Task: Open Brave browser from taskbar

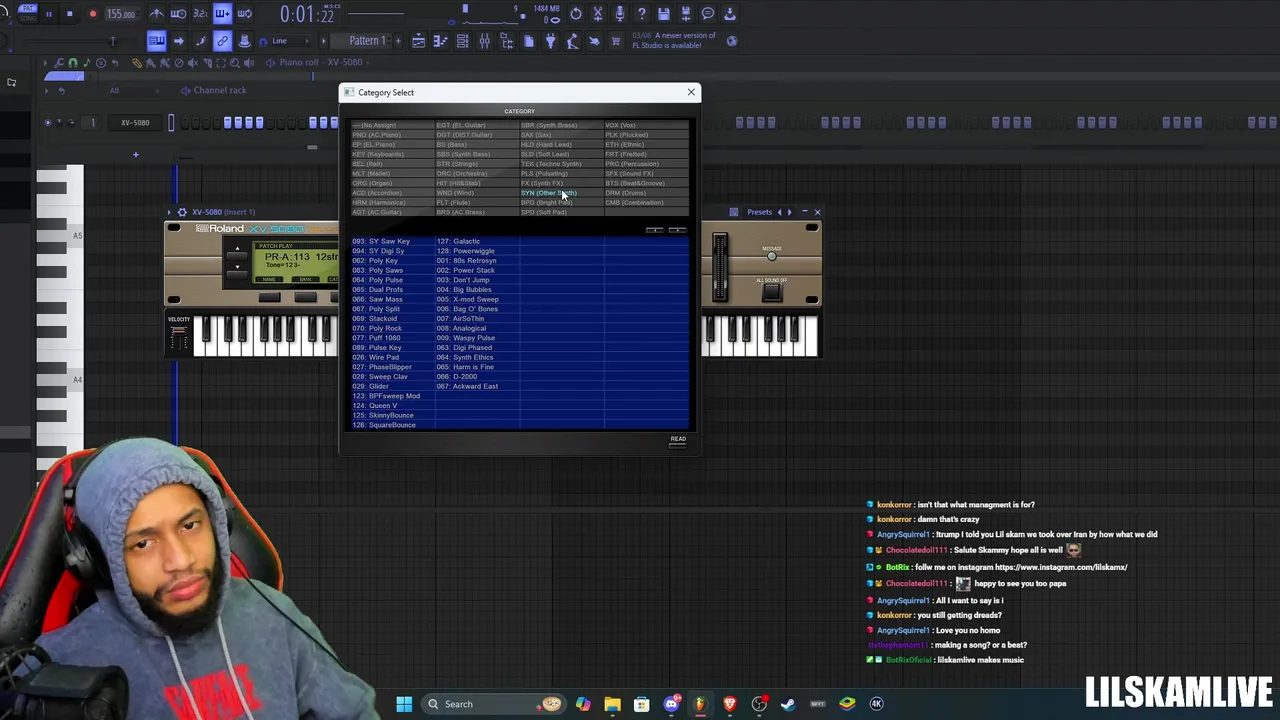Action: point(730,704)
